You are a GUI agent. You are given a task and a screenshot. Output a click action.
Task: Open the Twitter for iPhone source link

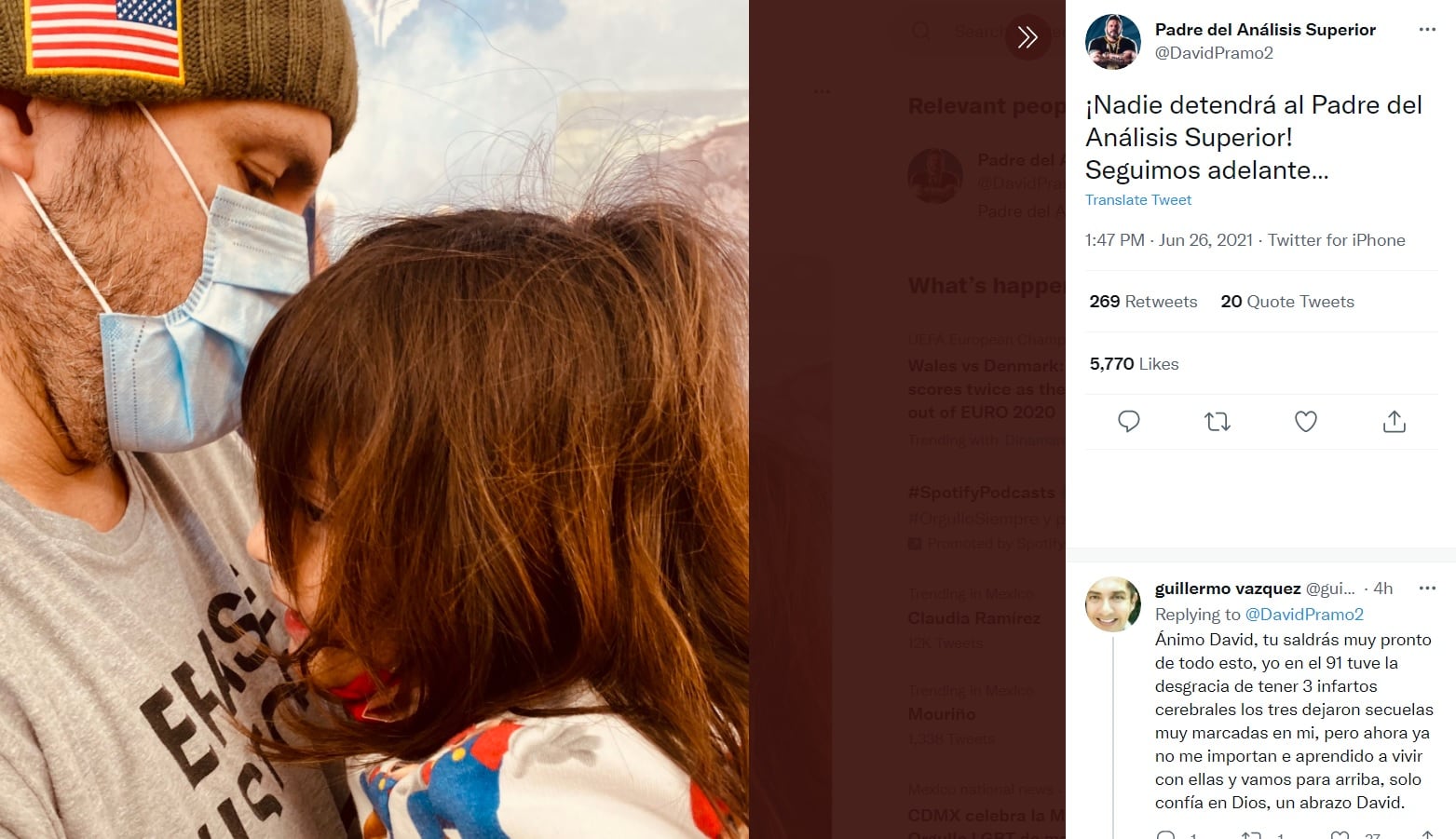click(x=1336, y=240)
